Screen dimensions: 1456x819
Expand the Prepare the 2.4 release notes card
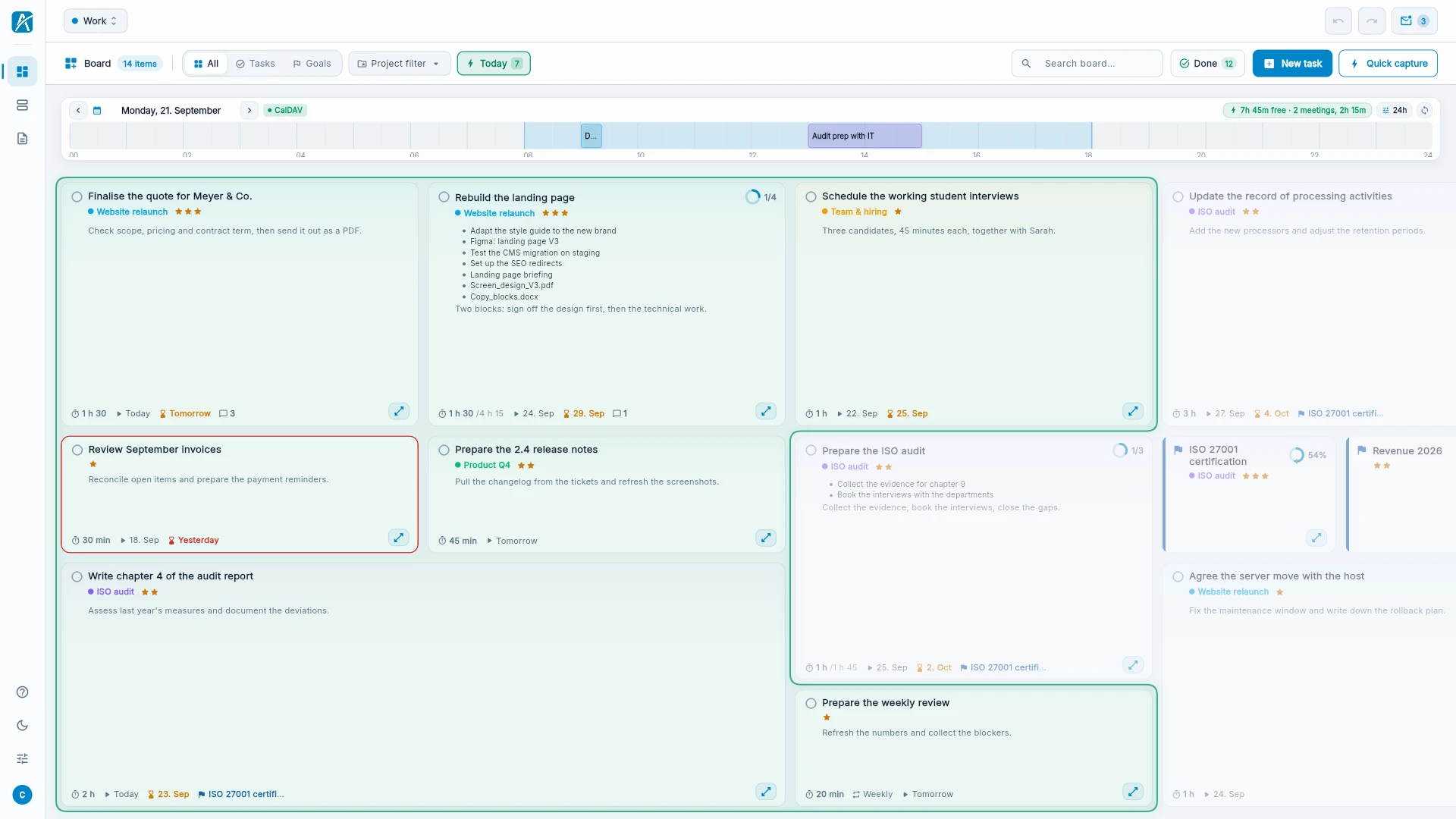pyautogui.click(x=766, y=538)
